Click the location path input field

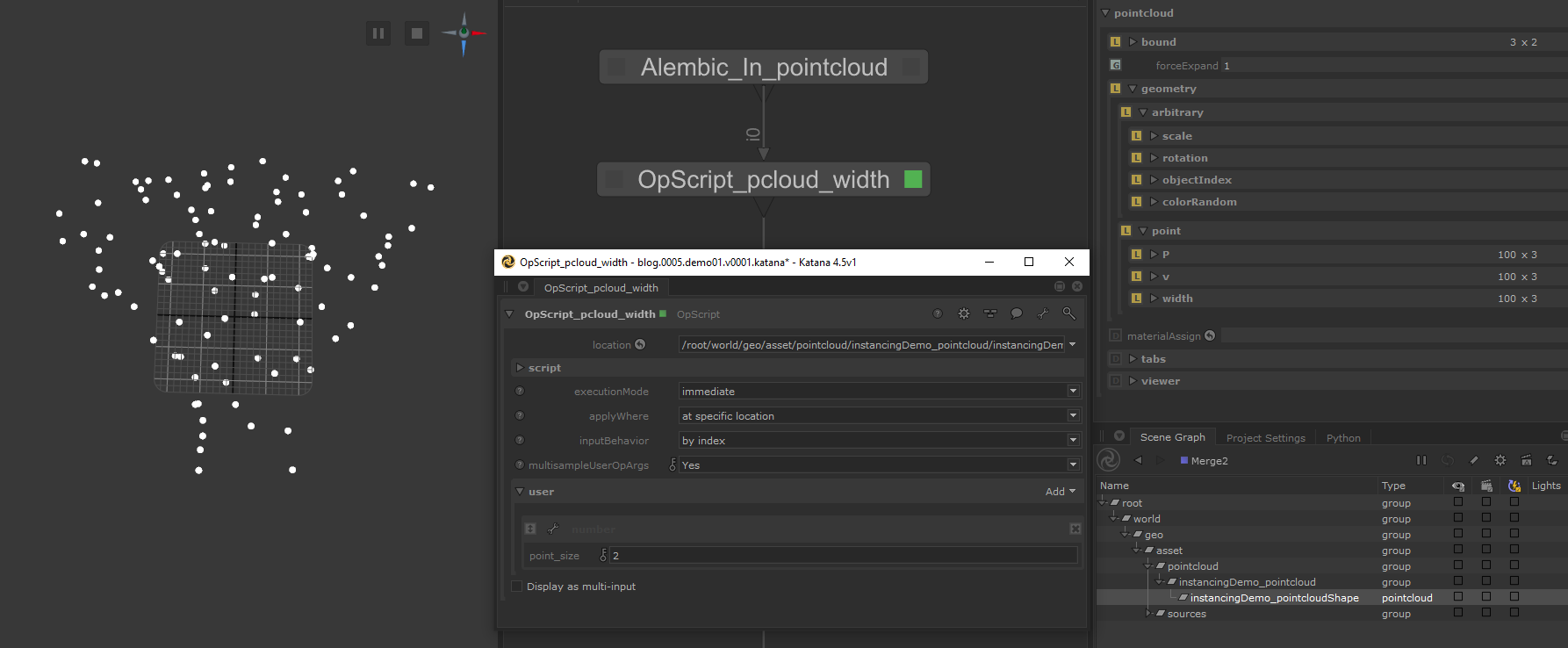pyautogui.click(x=871, y=344)
